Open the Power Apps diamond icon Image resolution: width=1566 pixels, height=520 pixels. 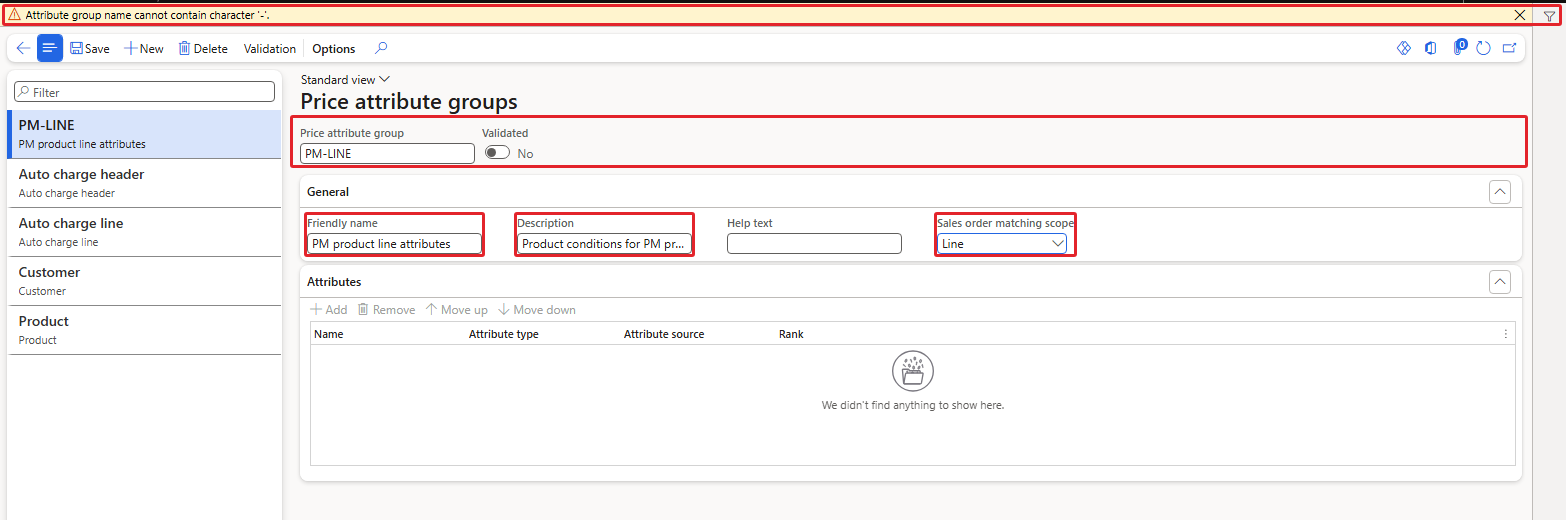(x=1404, y=48)
